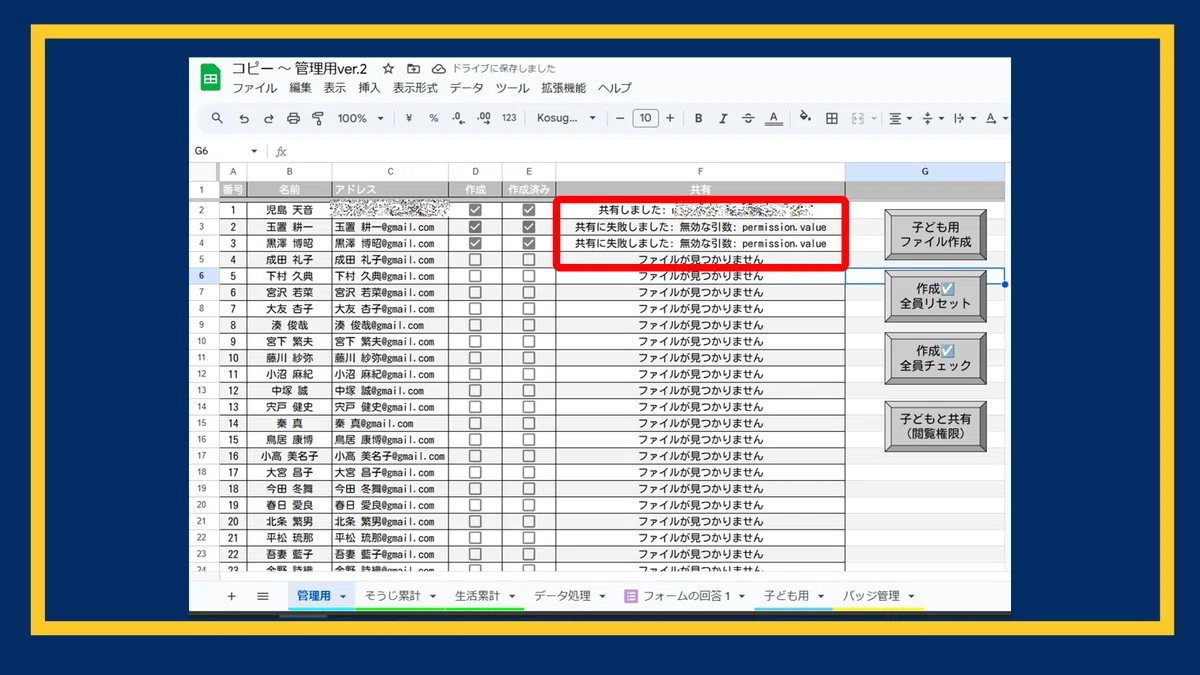The height and width of the screenshot is (675, 1200).
Task: Click the 子どもと共有 (閲覧権限) button
Action: point(935,427)
